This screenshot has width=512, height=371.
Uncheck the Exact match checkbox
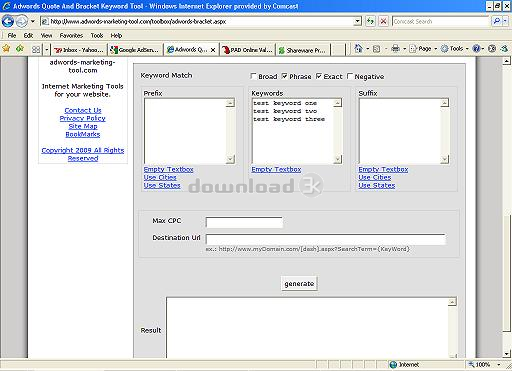coord(319,76)
